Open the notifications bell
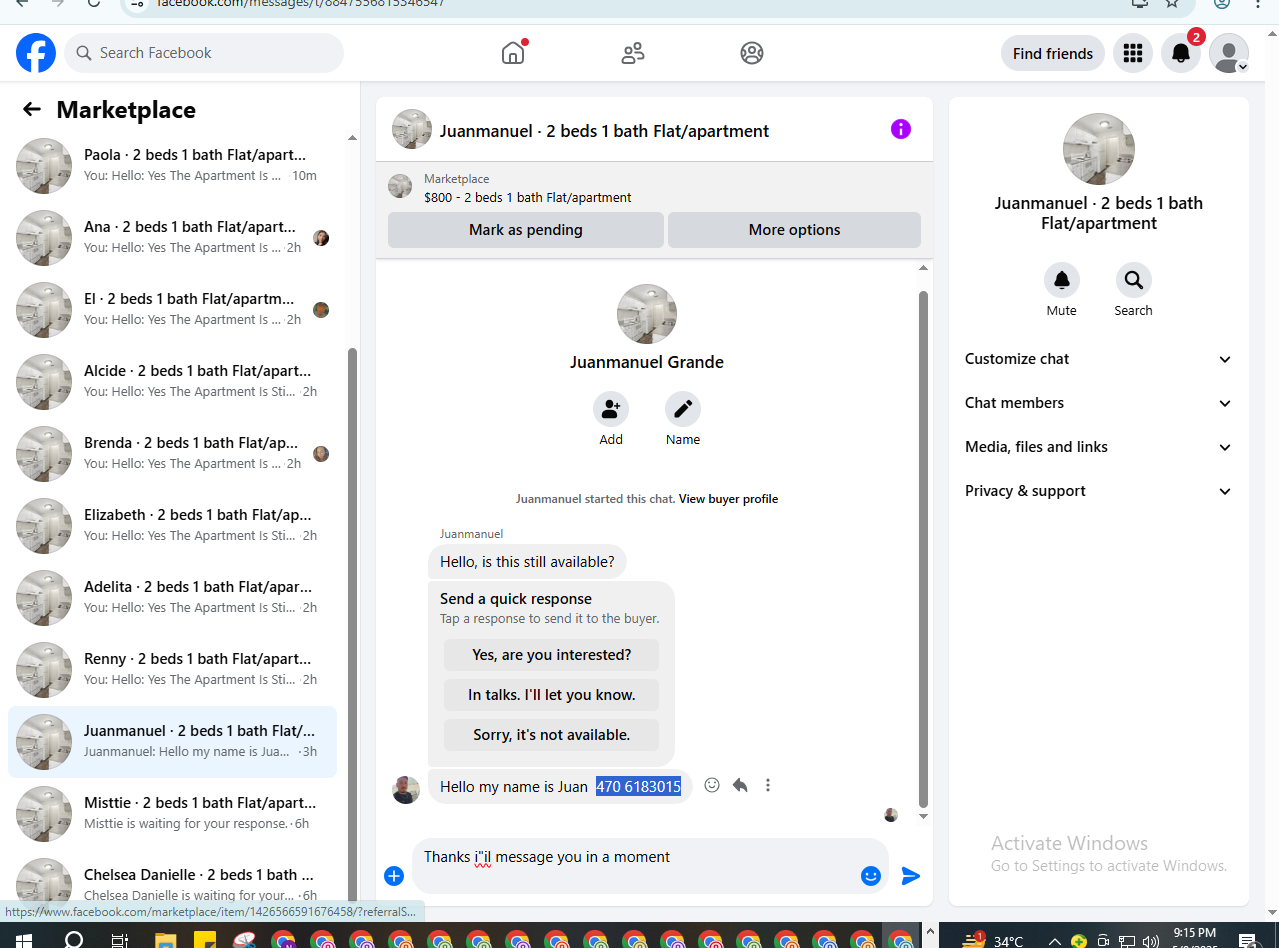This screenshot has height=948, width=1279. 1181,53
